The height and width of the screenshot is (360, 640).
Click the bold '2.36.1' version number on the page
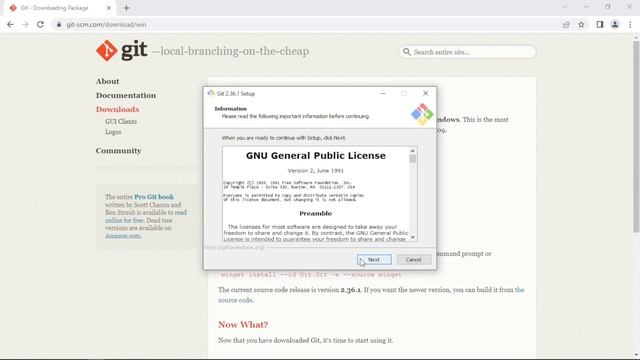351,290
